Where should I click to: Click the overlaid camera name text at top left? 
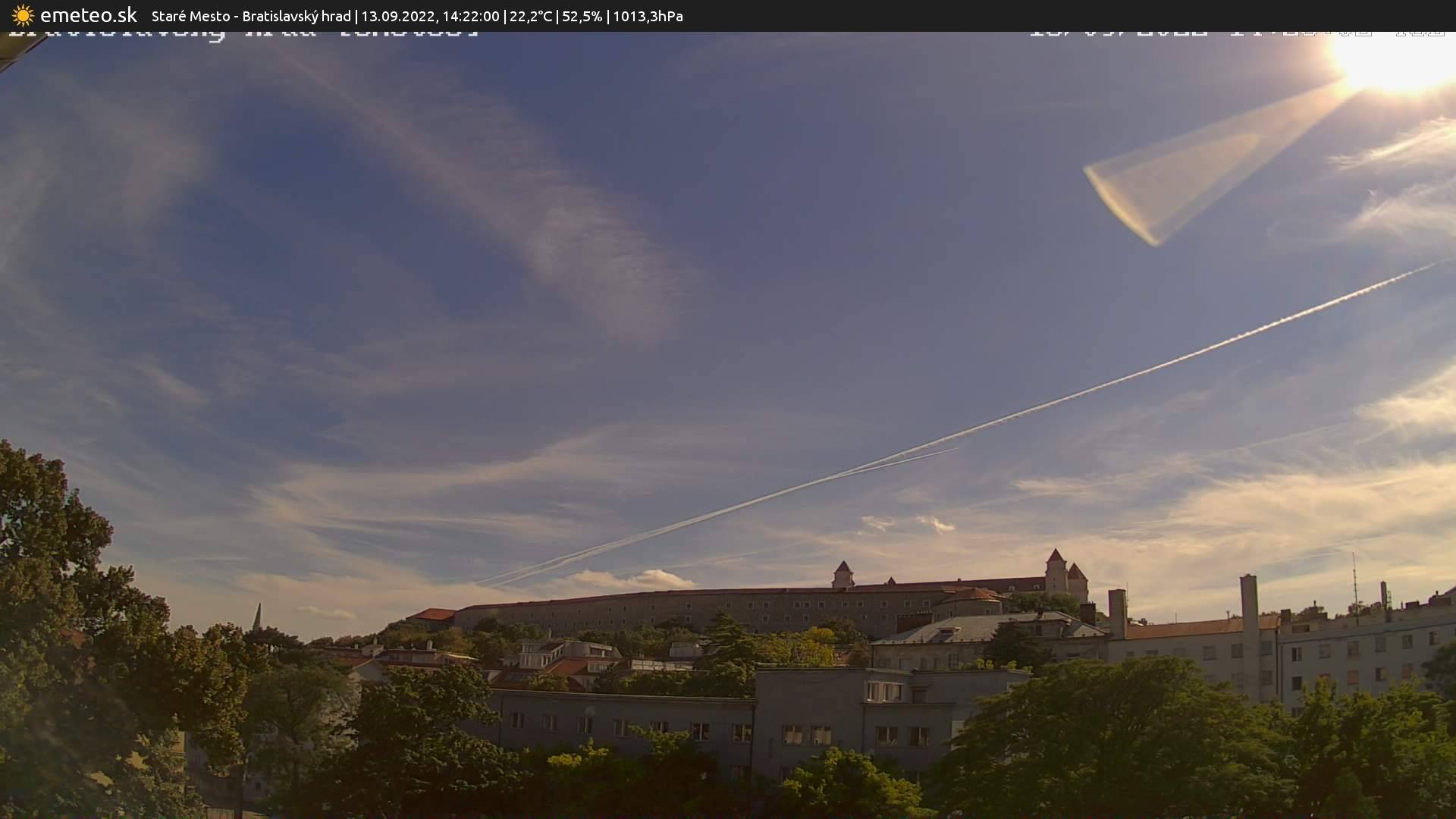click(x=243, y=34)
